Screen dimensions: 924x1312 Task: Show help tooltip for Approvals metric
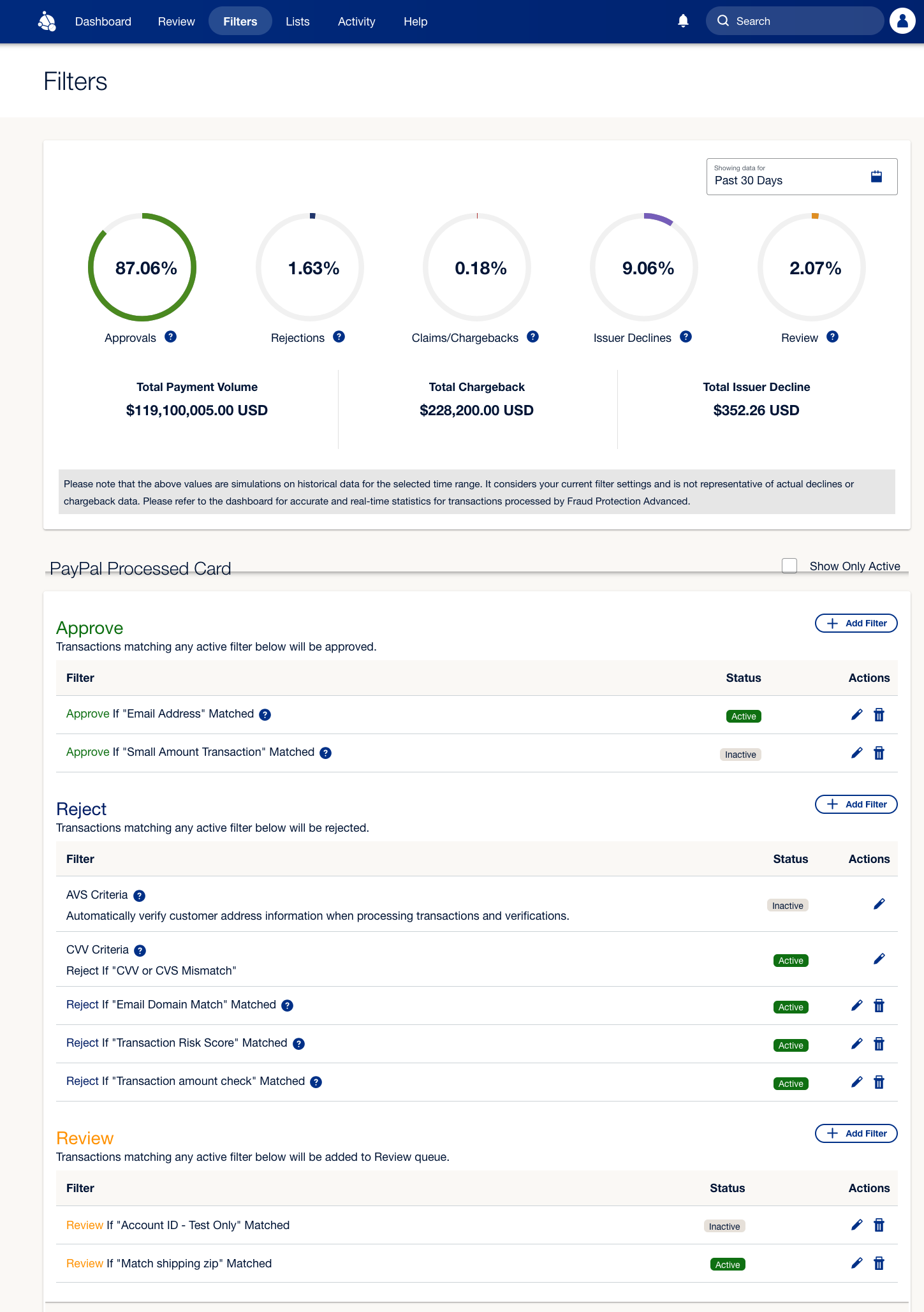click(170, 337)
